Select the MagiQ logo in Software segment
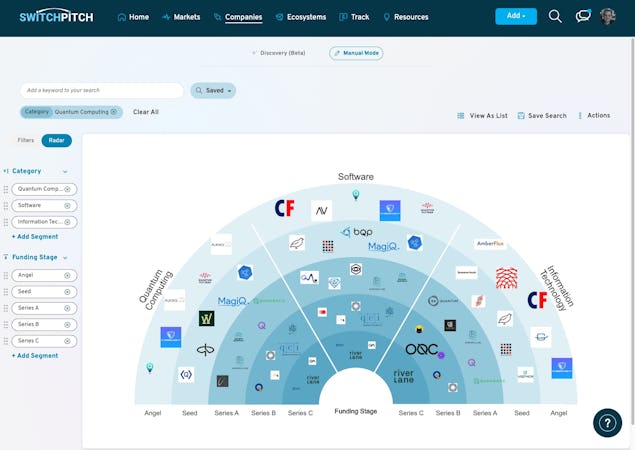 pyautogui.click(x=384, y=246)
